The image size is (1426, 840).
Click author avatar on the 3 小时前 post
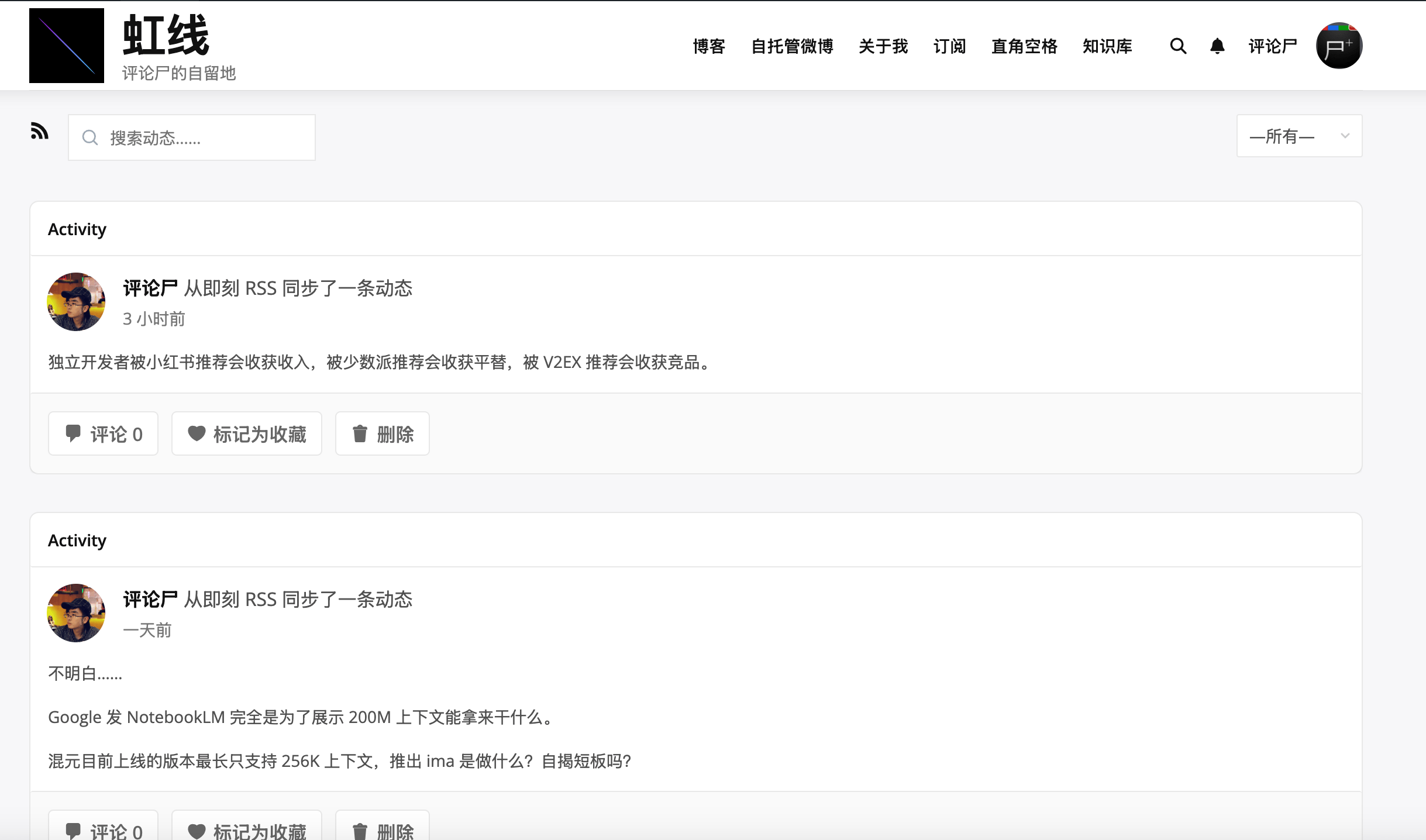click(76, 302)
